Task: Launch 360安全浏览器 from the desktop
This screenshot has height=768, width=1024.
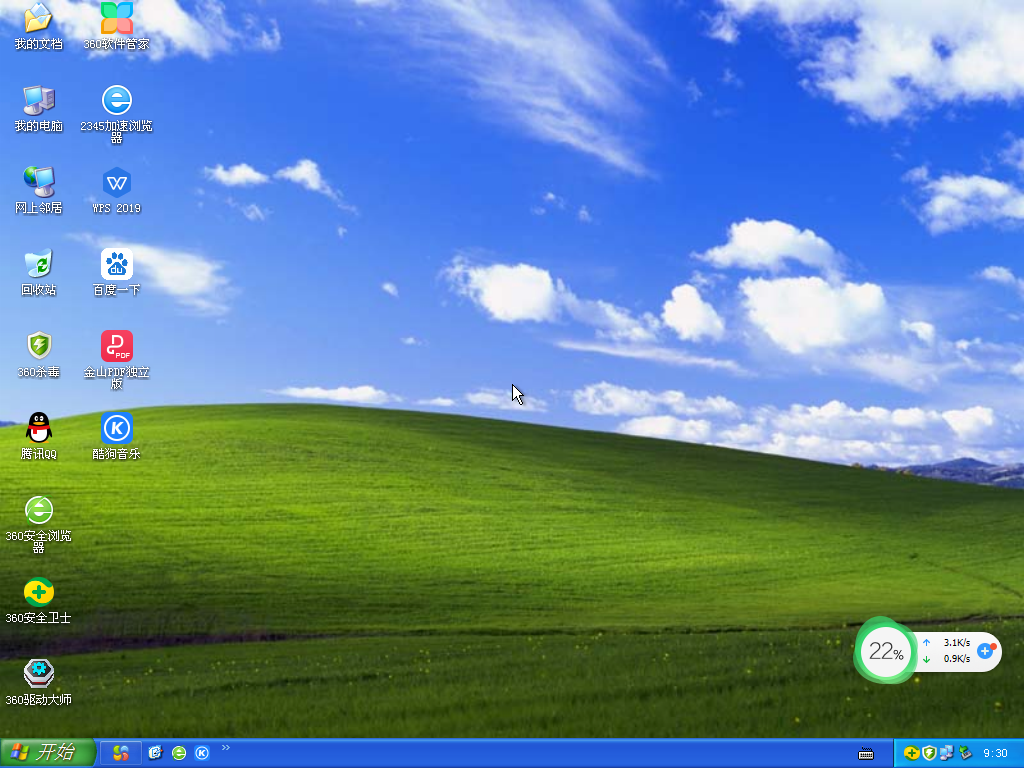Action: [38, 510]
